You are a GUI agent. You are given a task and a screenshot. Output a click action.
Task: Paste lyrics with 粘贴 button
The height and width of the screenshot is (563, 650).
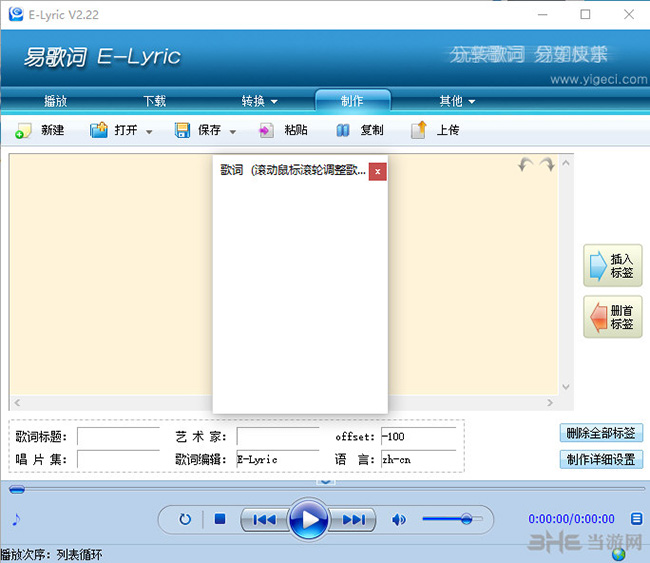click(283, 130)
